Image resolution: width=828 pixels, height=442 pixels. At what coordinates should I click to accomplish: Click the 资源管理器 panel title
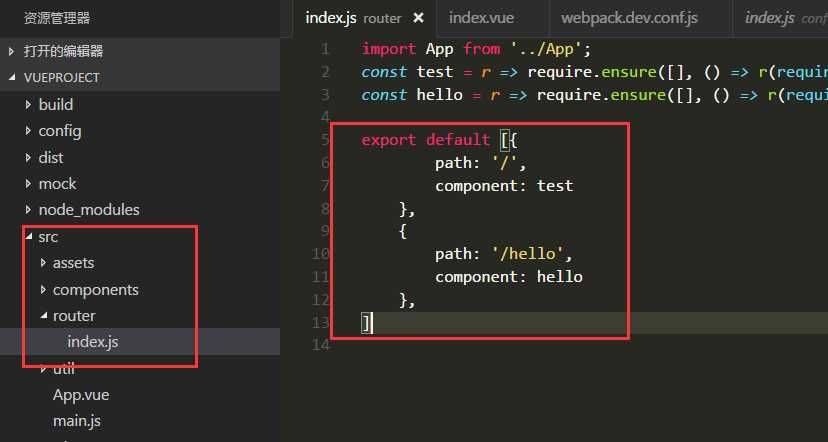tap(57, 18)
